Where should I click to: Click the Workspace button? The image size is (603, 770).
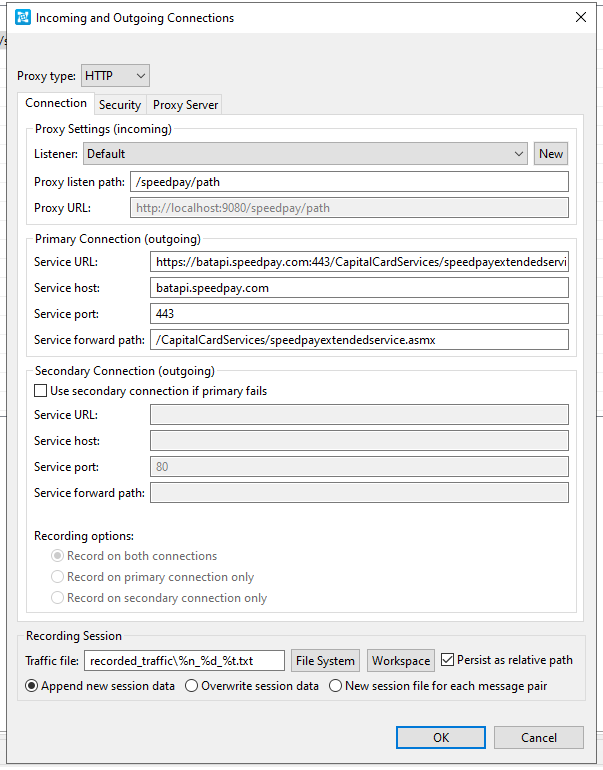coord(401,660)
